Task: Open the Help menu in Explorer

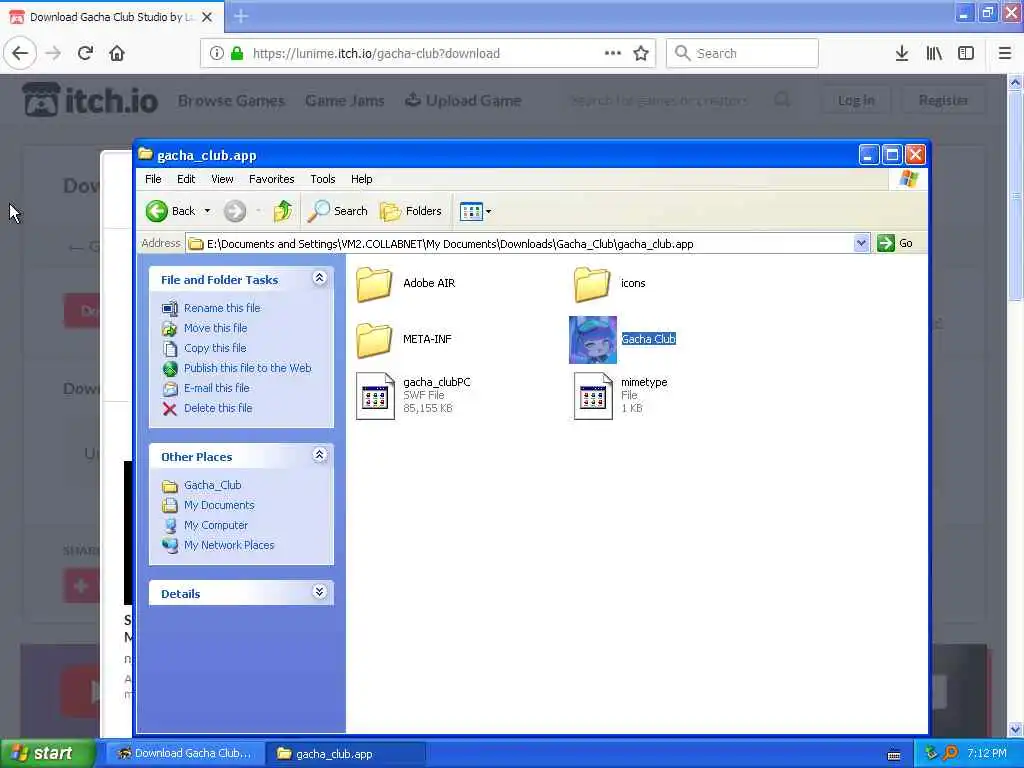Action: (361, 179)
